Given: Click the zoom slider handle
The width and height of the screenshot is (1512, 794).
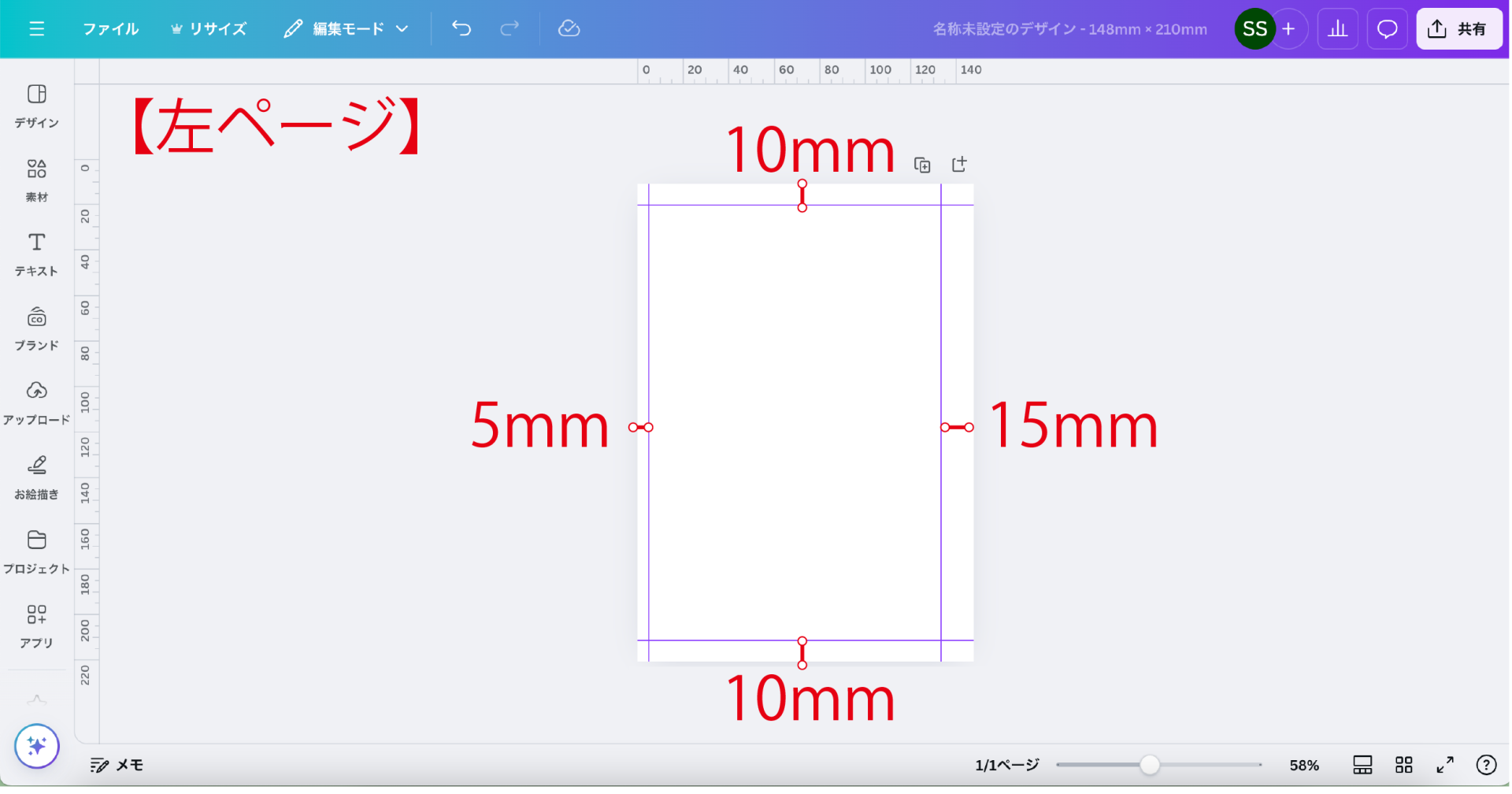Looking at the screenshot, I should (x=1150, y=765).
